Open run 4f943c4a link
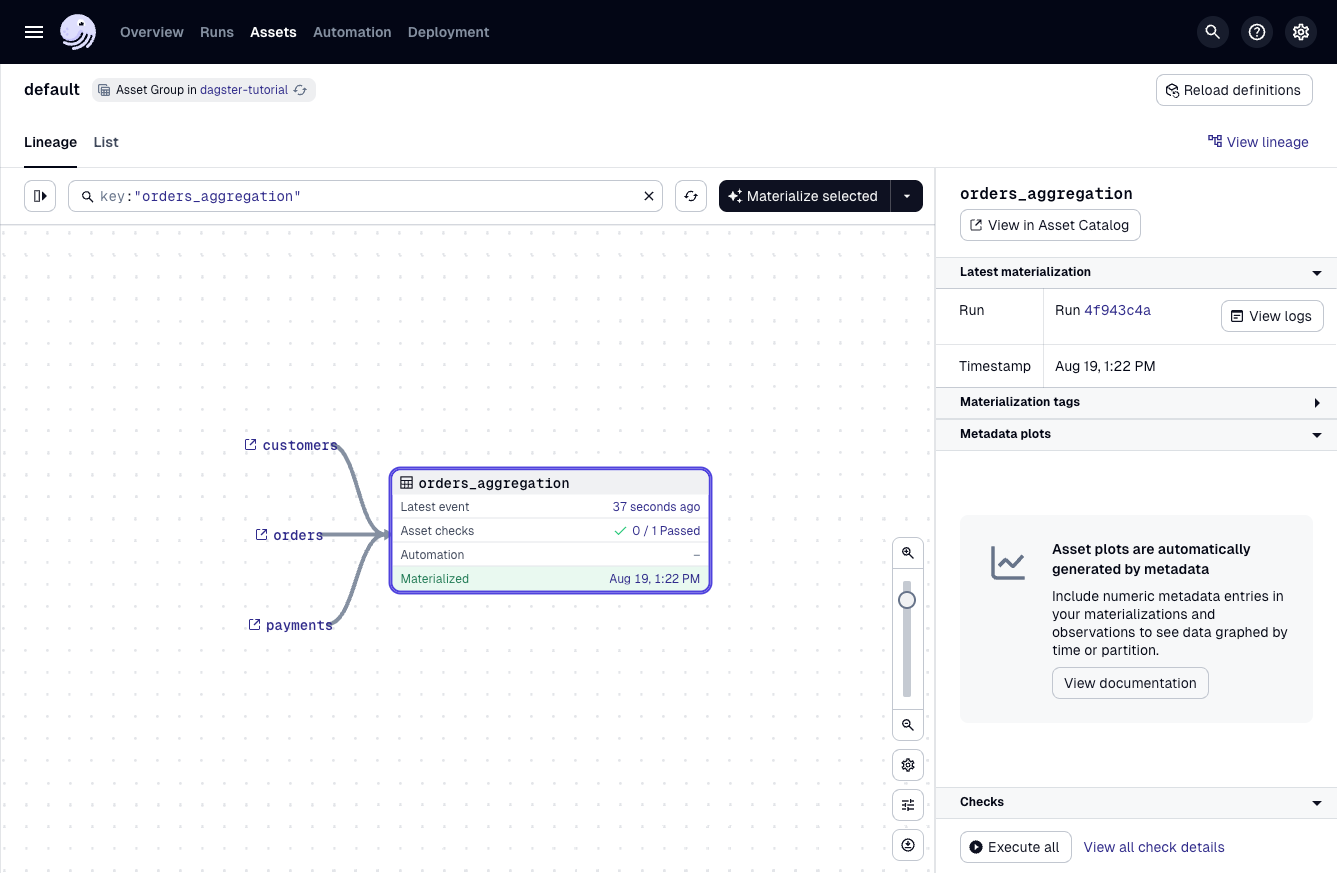The image size is (1337, 873). click(x=1117, y=310)
